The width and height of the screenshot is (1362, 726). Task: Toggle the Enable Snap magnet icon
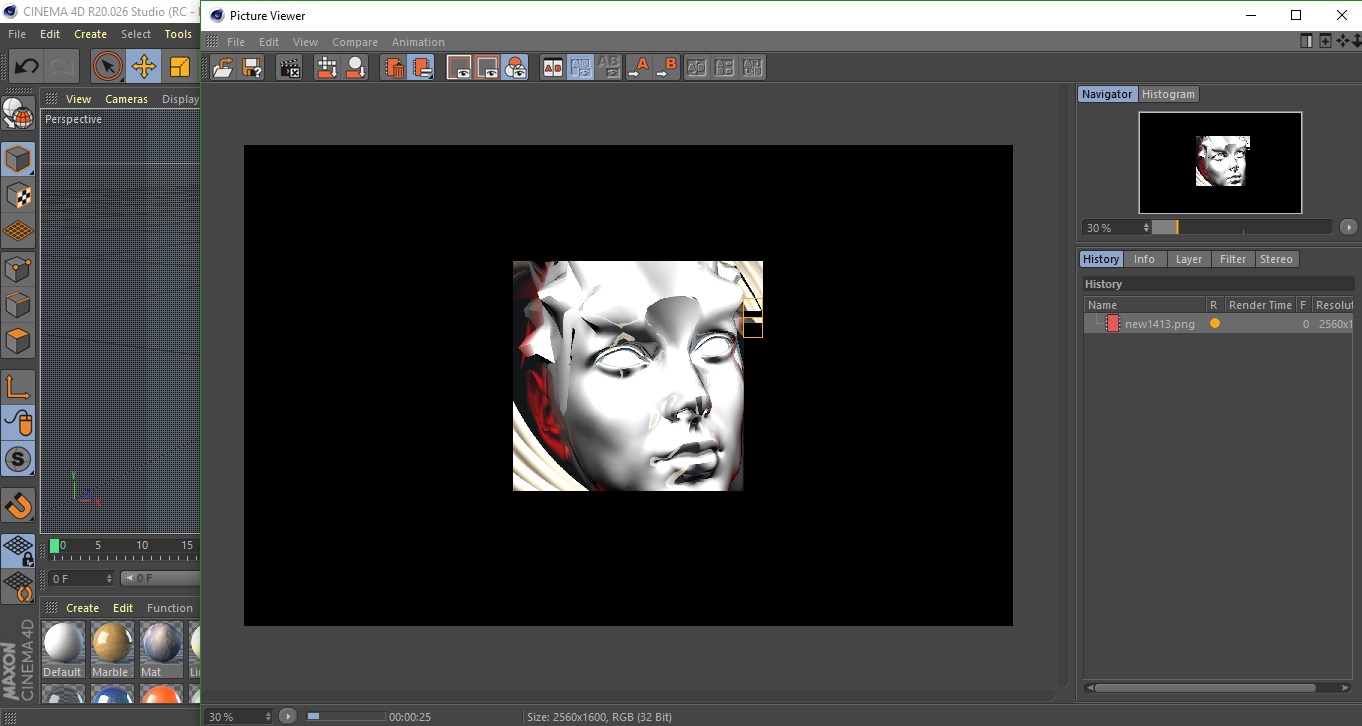[x=18, y=505]
